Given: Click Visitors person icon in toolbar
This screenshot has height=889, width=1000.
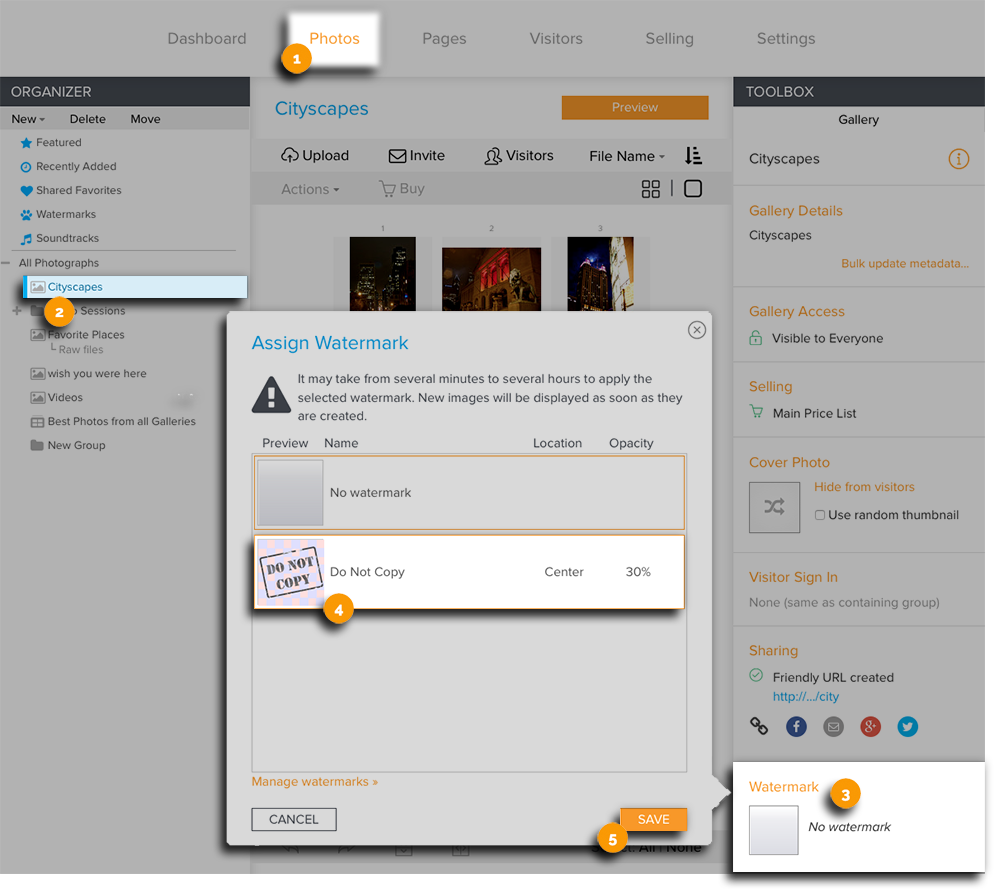Looking at the screenshot, I should (x=493, y=156).
